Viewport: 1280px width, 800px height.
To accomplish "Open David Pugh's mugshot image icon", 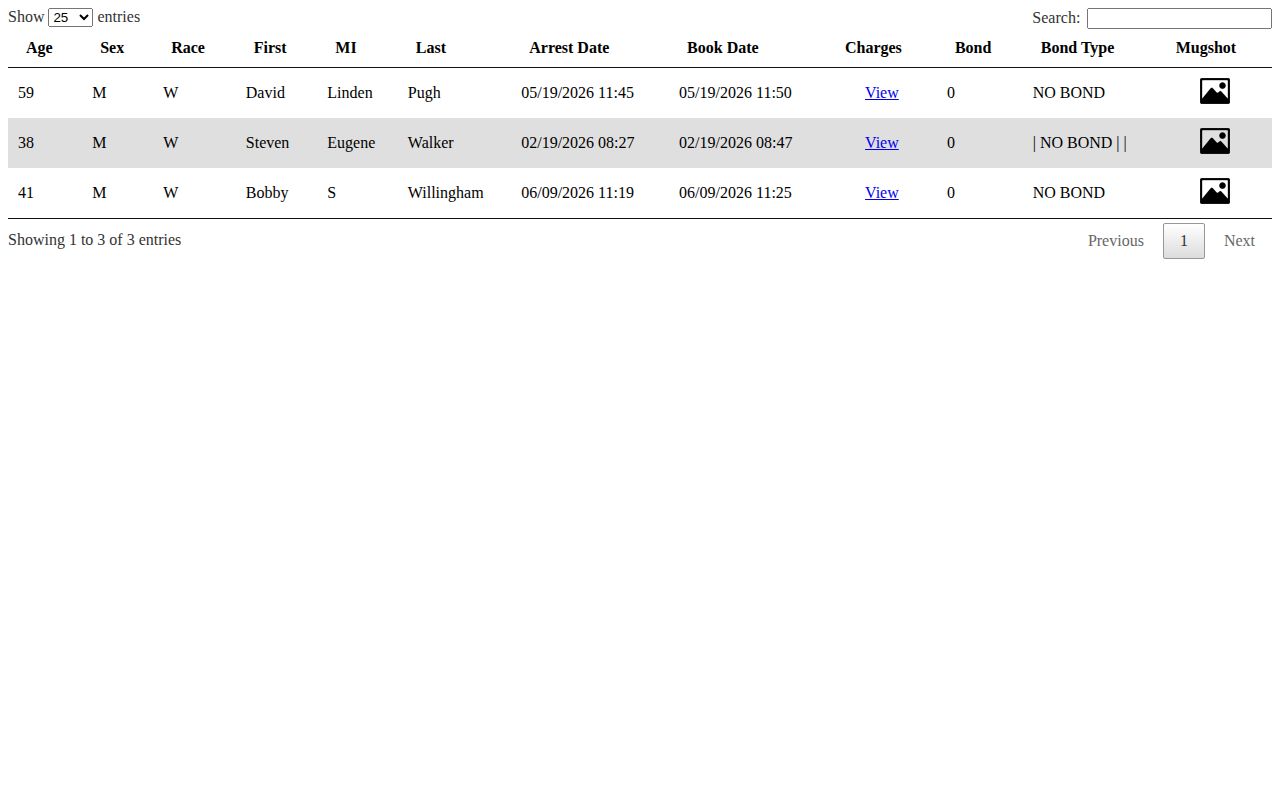I will (x=1214, y=92).
